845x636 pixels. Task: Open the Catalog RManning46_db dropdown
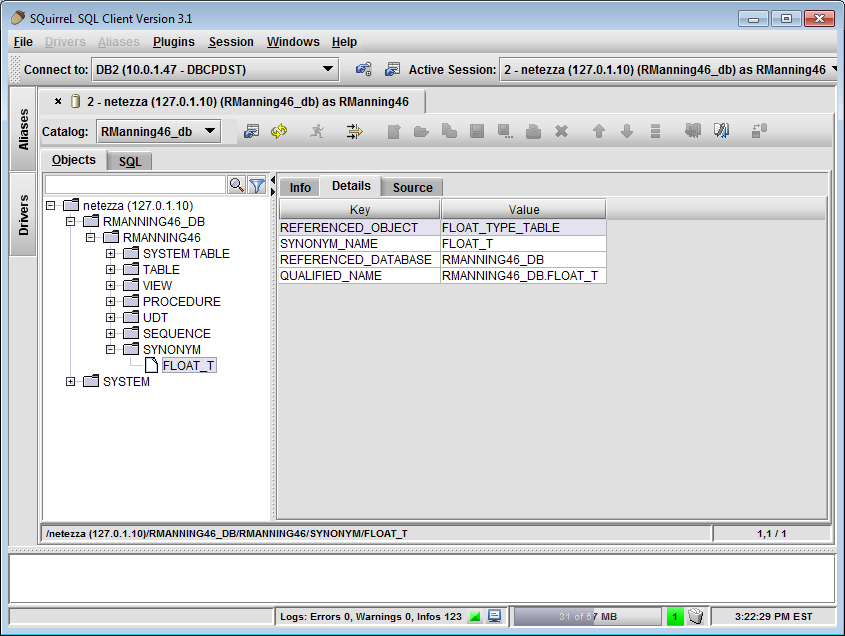click(x=210, y=131)
